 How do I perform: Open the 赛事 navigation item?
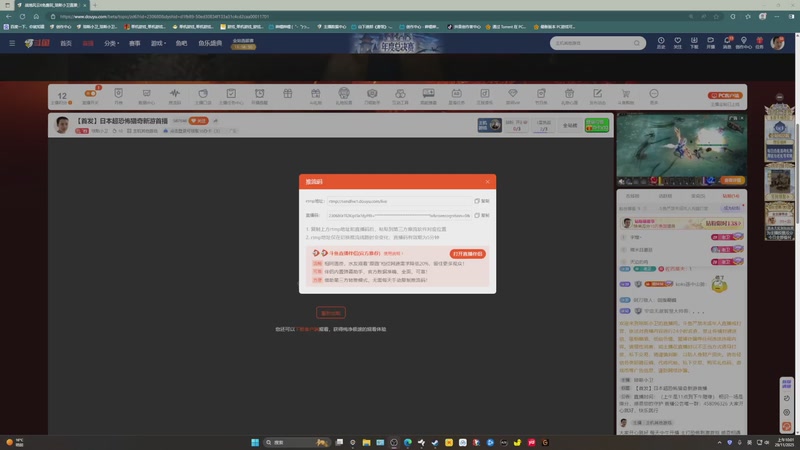[x=135, y=43]
